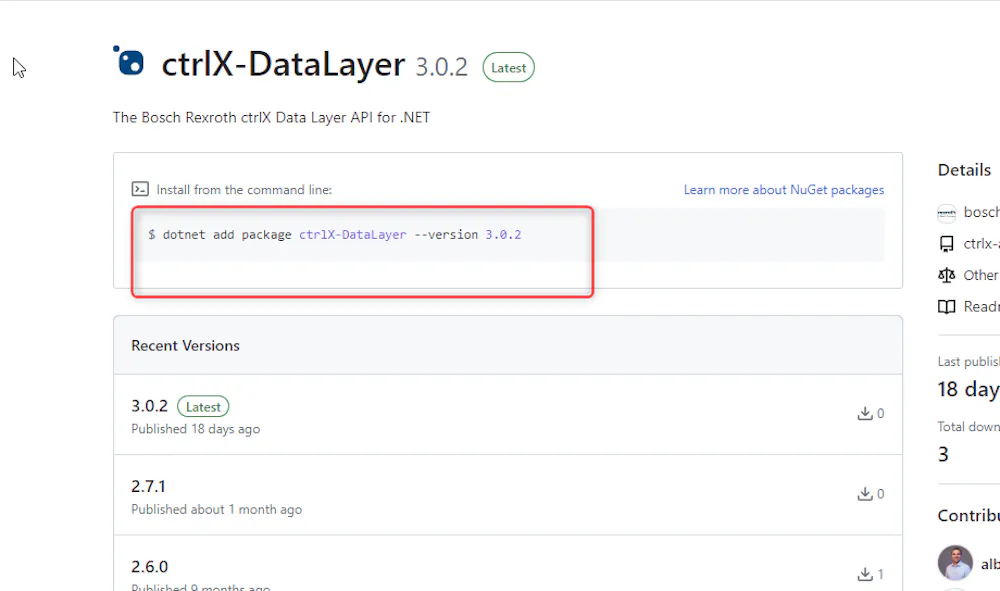Open Learn more about NuGet packages link
This screenshot has width=1000, height=591.
[784, 189]
